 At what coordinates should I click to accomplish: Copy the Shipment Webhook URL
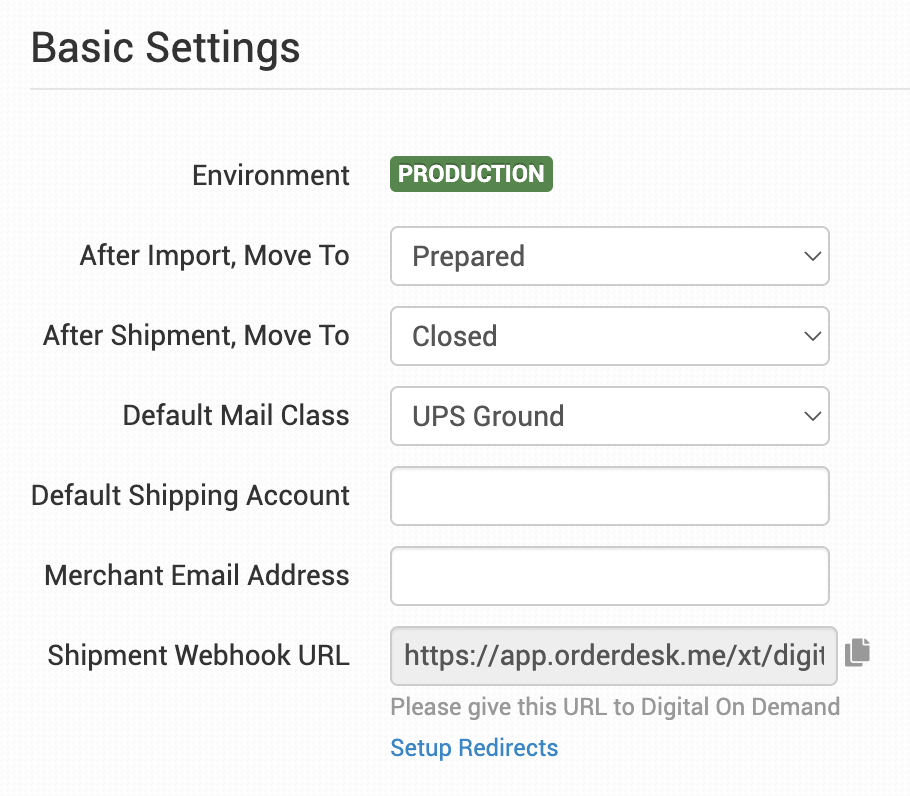(857, 654)
